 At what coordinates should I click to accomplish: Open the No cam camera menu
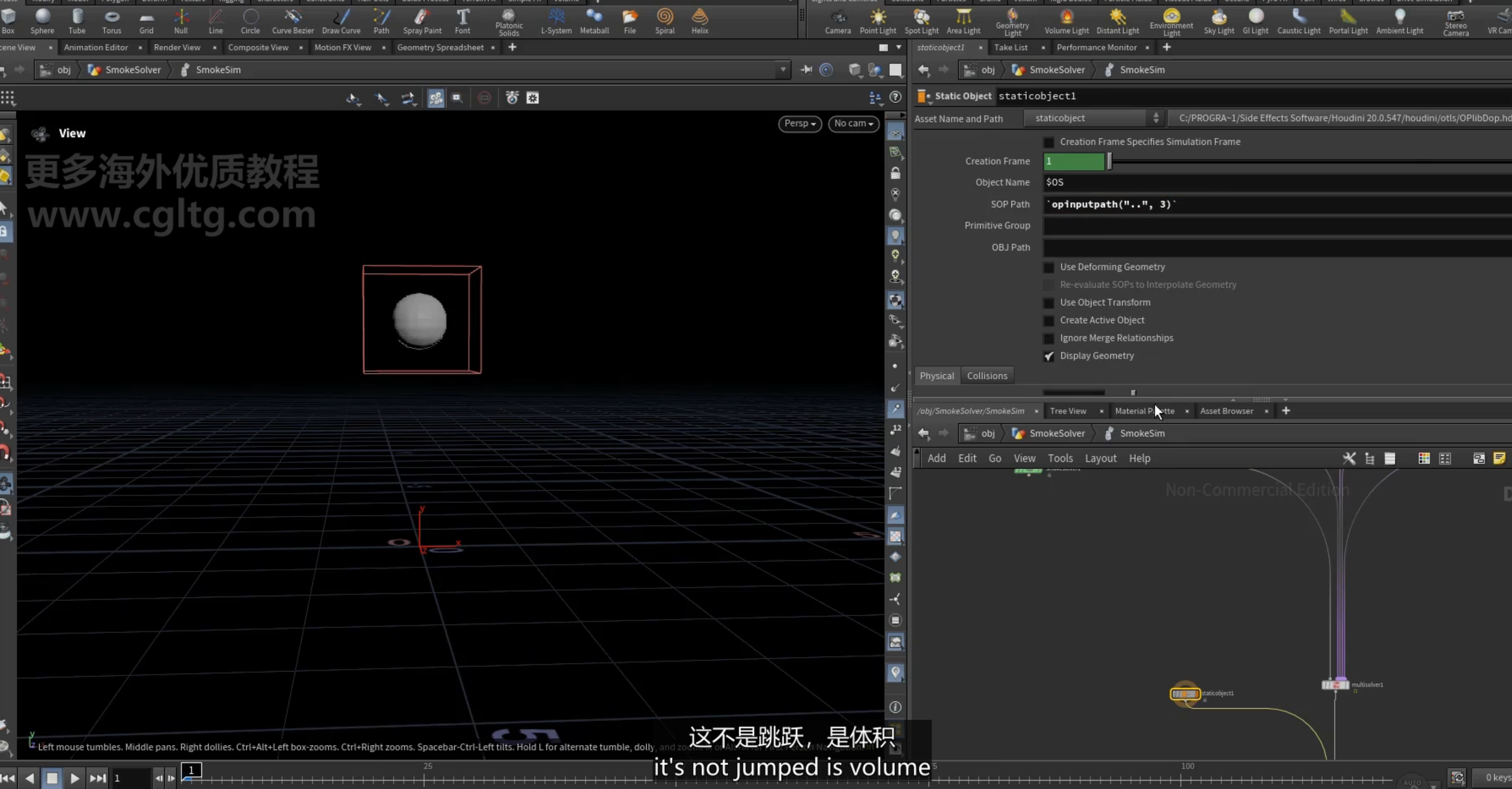854,124
